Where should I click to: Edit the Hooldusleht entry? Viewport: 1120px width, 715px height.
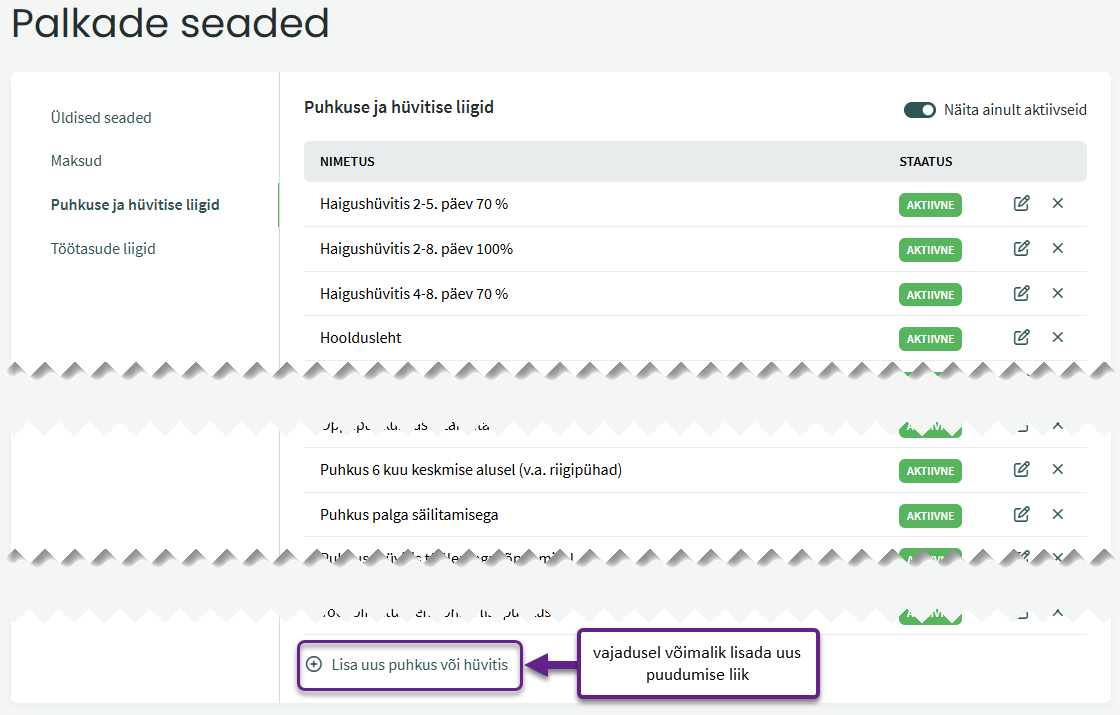pos(1021,338)
